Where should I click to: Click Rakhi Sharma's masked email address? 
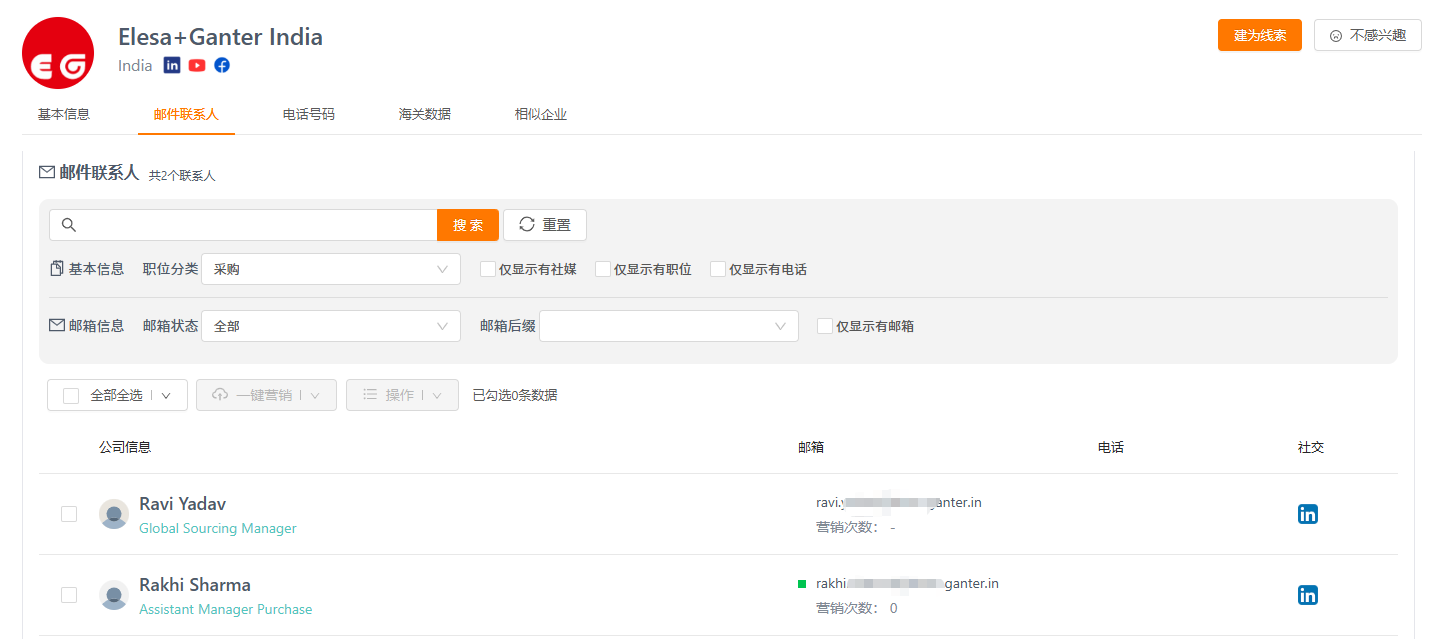(907, 583)
